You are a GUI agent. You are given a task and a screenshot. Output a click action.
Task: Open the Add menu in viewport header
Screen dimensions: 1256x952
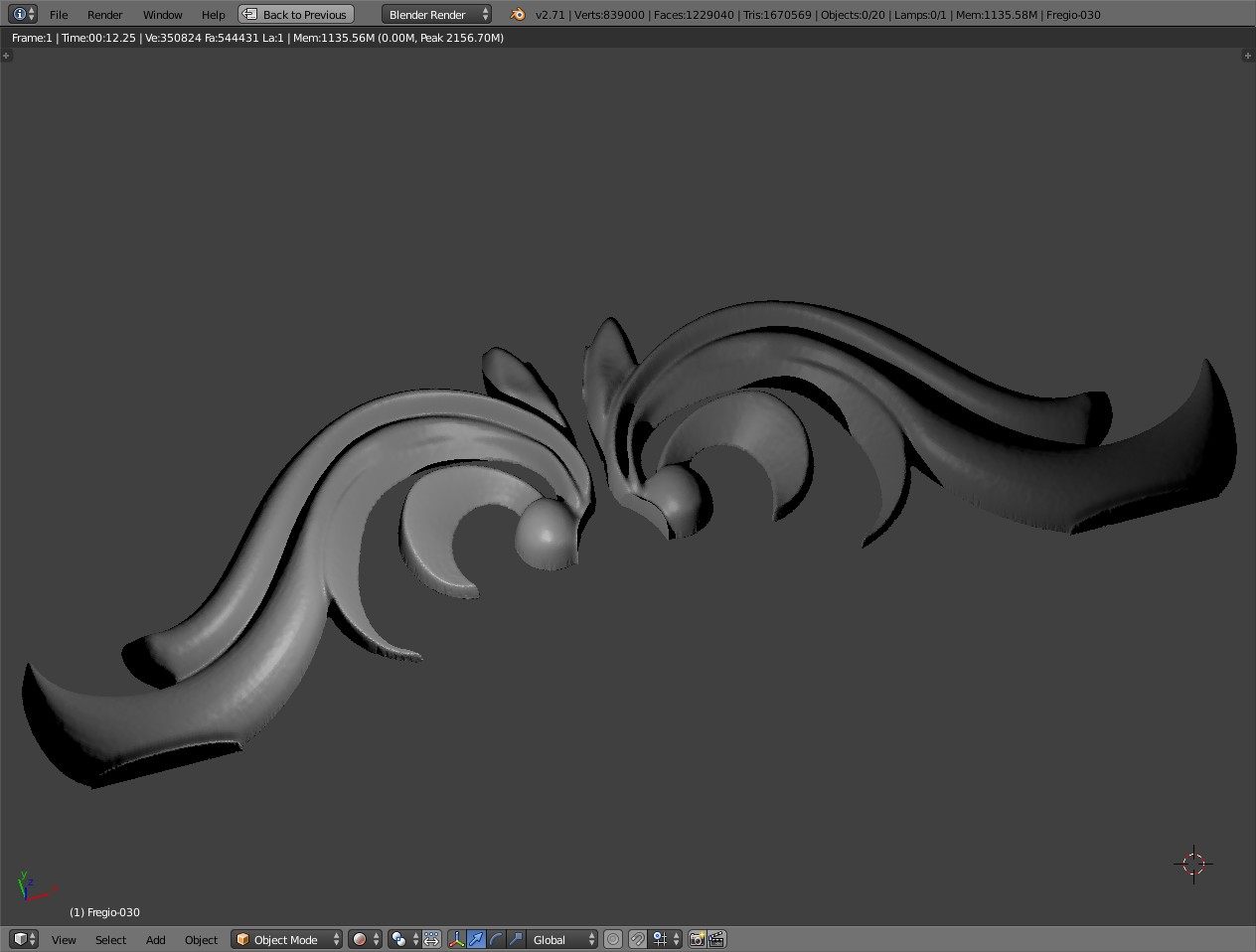tap(155, 939)
